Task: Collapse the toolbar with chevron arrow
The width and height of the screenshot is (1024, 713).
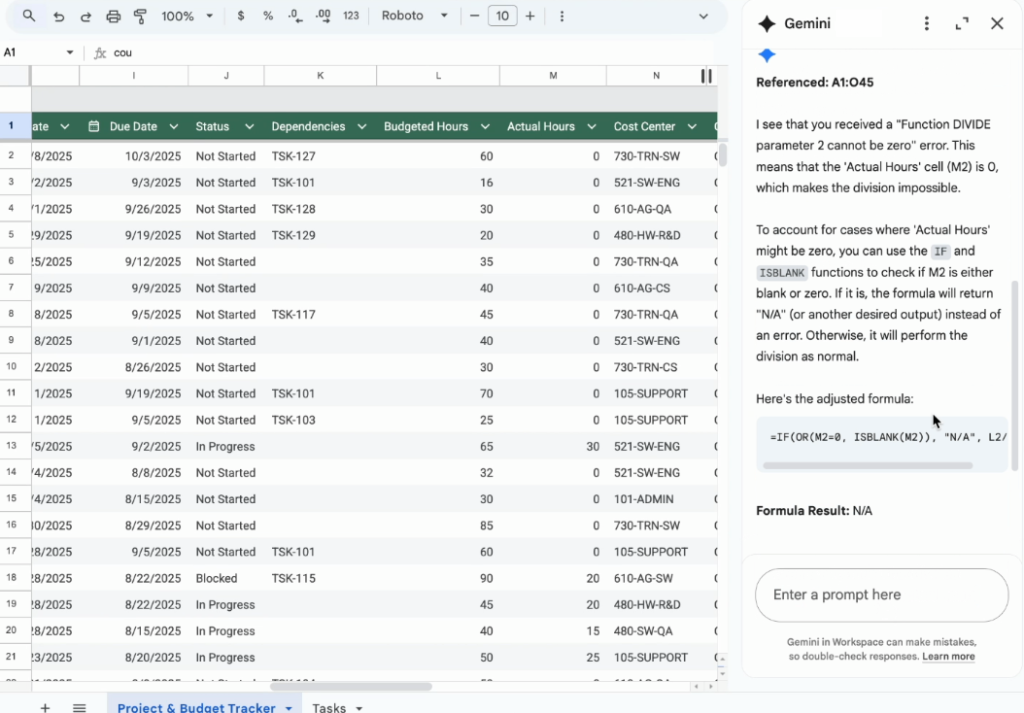Action: pos(703,16)
